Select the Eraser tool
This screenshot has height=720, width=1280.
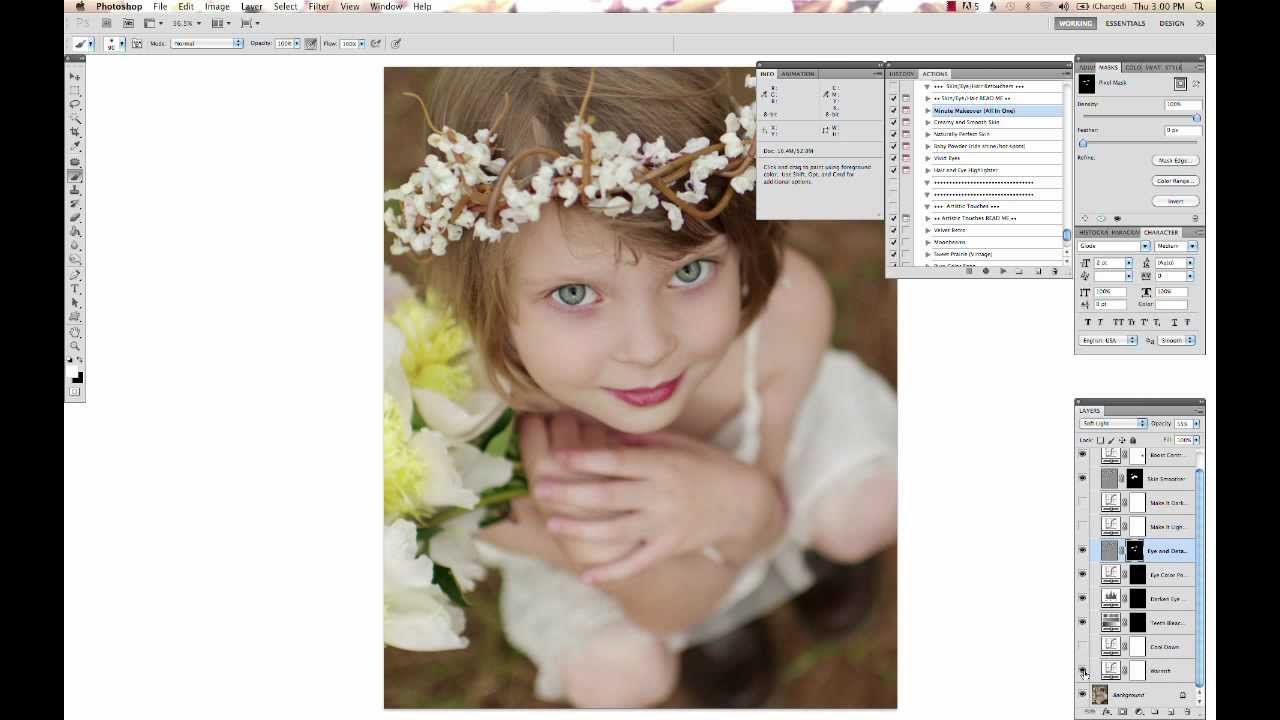pos(75,218)
